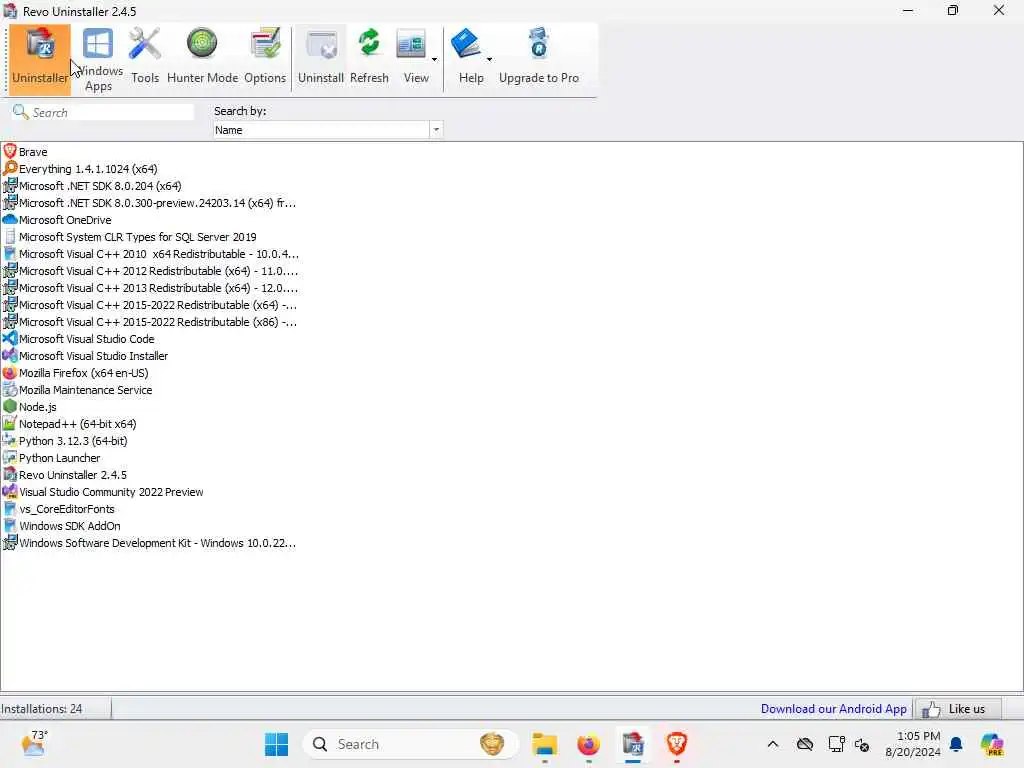Click the muted volume tray icon

click(x=862, y=744)
